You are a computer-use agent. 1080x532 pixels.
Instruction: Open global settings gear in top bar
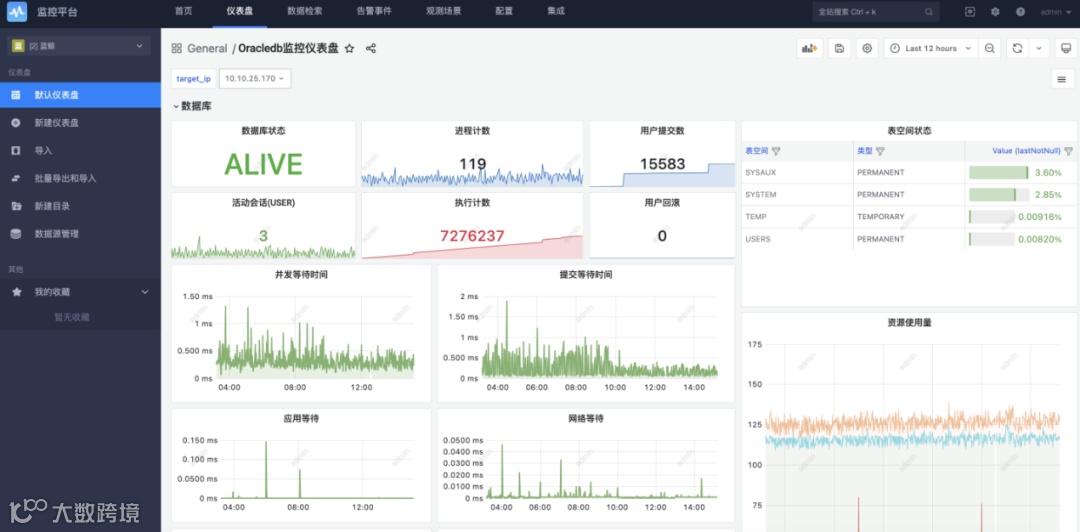pos(995,12)
